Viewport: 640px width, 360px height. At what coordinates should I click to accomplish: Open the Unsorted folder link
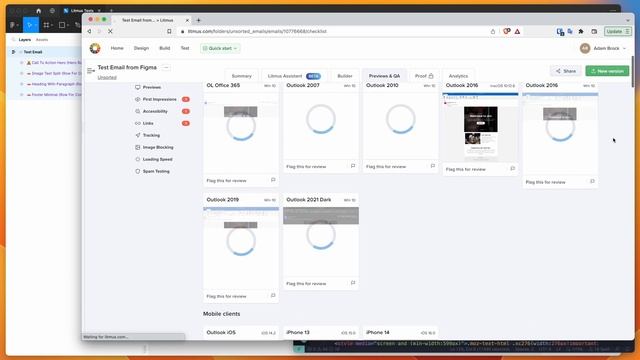107,77
